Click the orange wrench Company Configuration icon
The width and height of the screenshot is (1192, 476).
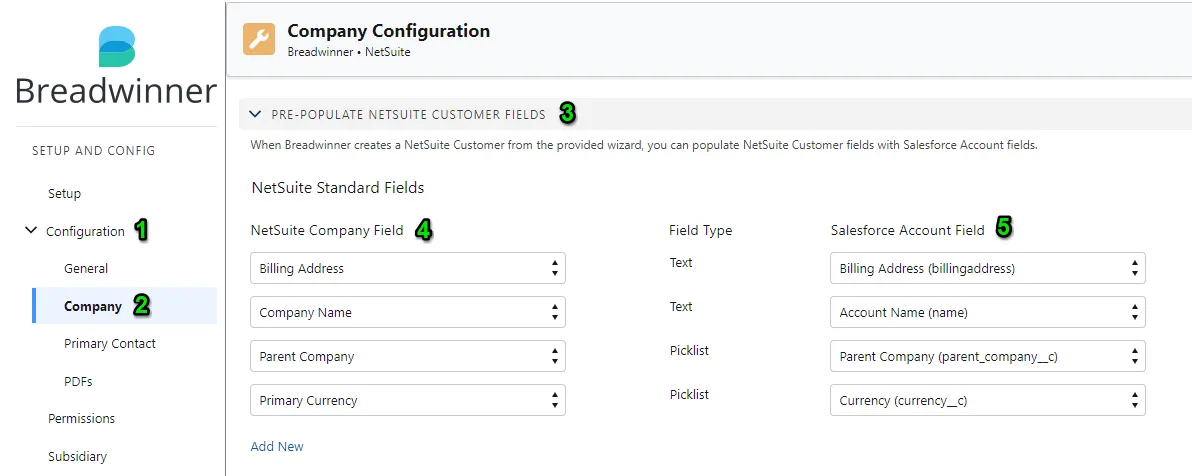pos(259,40)
